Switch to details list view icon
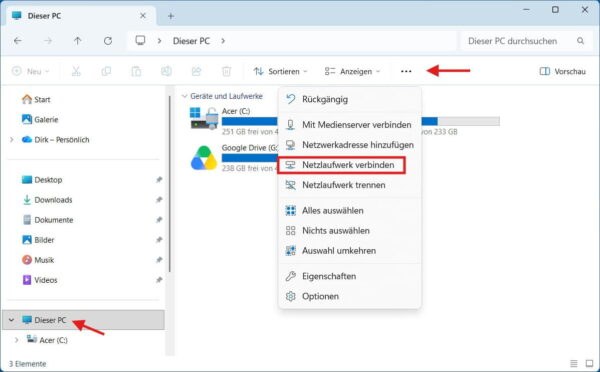 574,363
